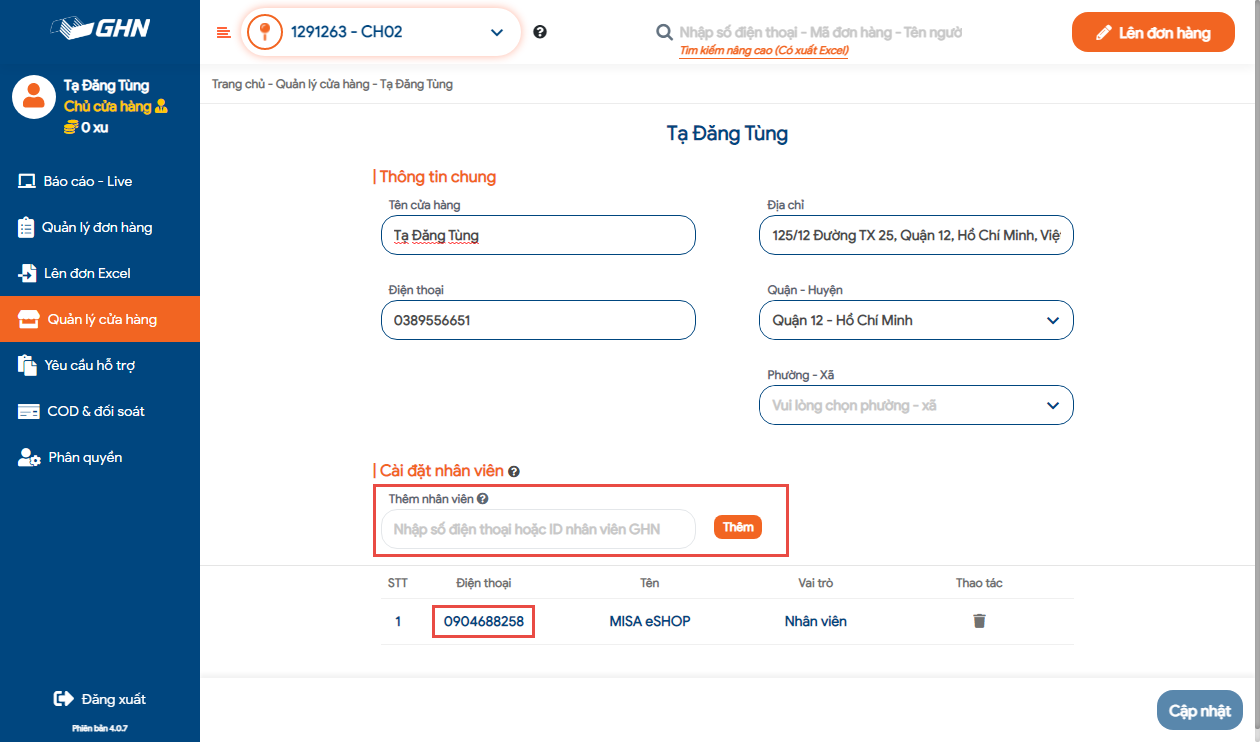Expand the Phường - Xã dropdown

tap(915, 406)
